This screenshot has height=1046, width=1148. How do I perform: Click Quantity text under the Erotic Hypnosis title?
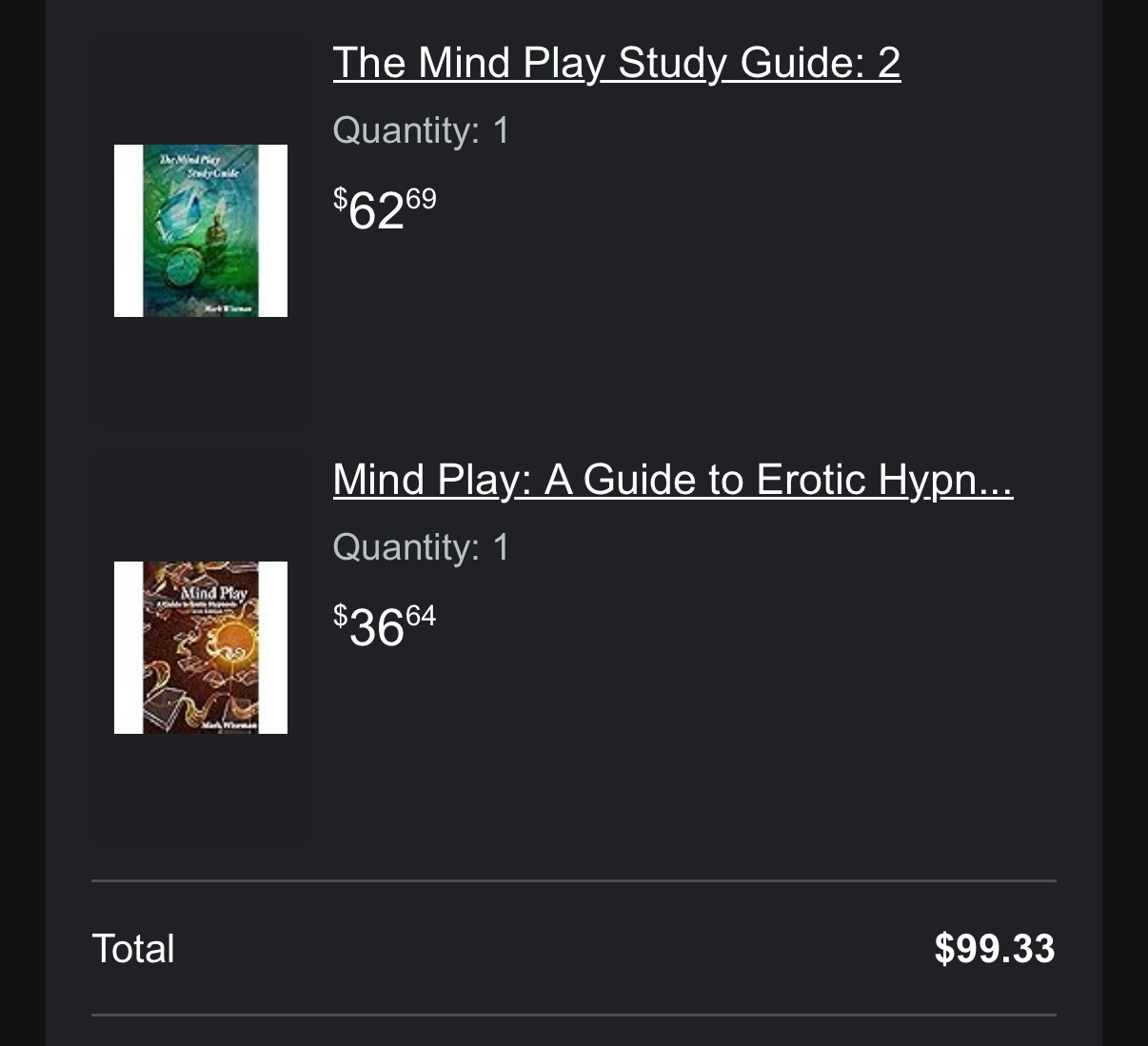click(x=421, y=546)
